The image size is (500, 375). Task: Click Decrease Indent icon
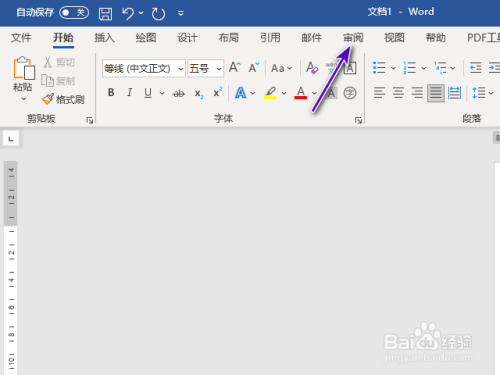click(476, 68)
